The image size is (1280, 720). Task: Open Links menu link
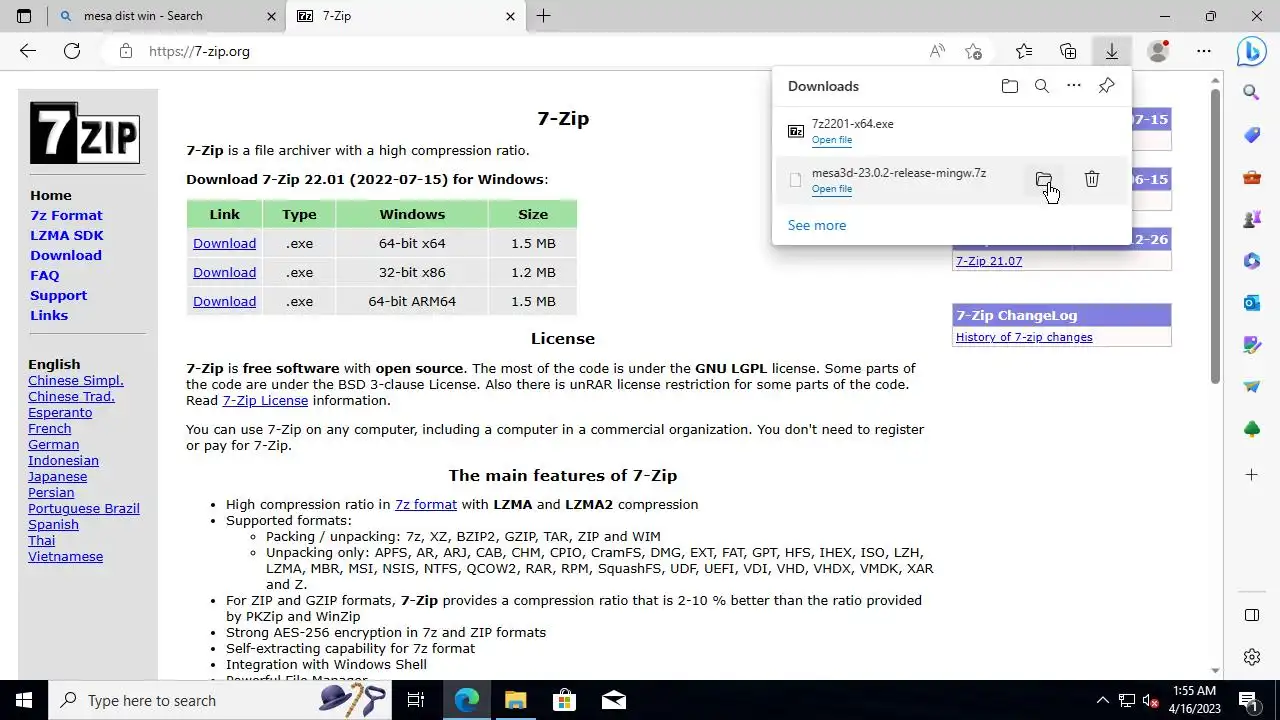[x=49, y=315]
